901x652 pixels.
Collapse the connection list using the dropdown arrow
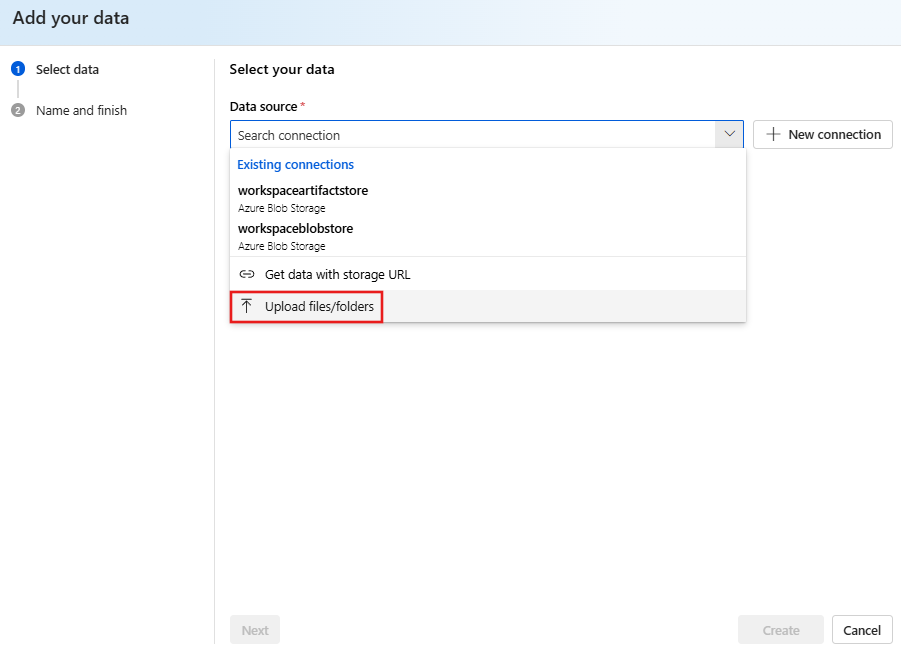click(729, 134)
